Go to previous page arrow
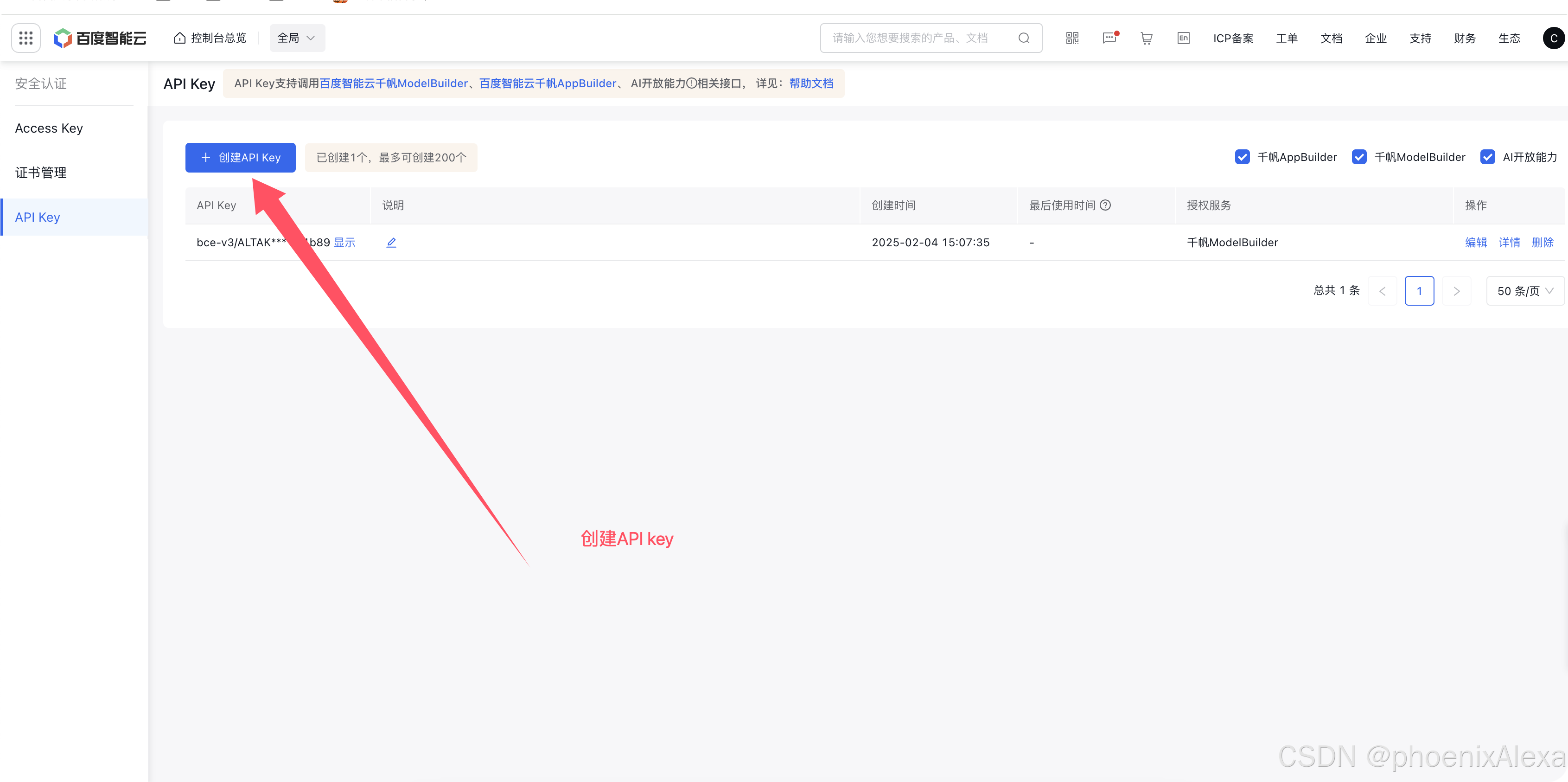This screenshot has width=1568, height=782. click(x=1383, y=291)
